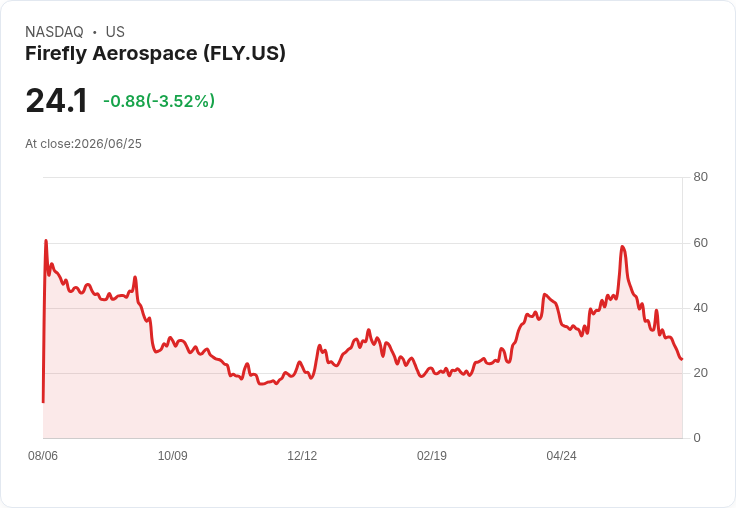736x508 pixels.
Task: Click the US market label
Action: pos(115,32)
